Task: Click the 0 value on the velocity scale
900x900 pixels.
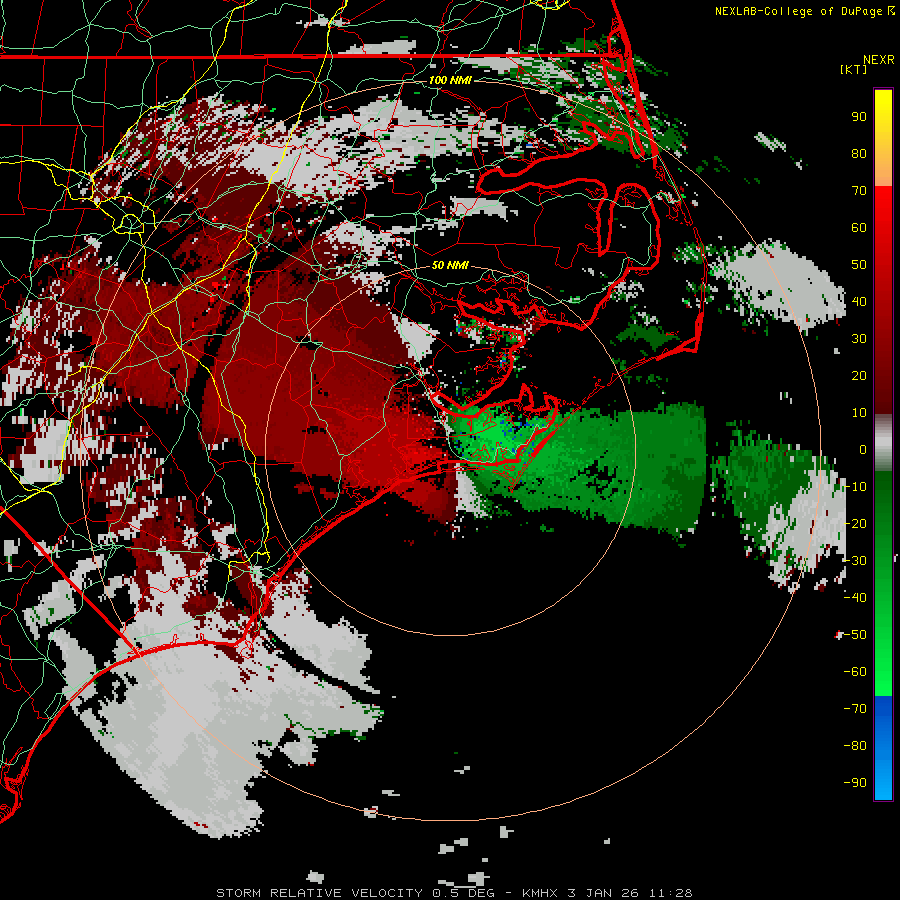Action: tap(863, 450)
